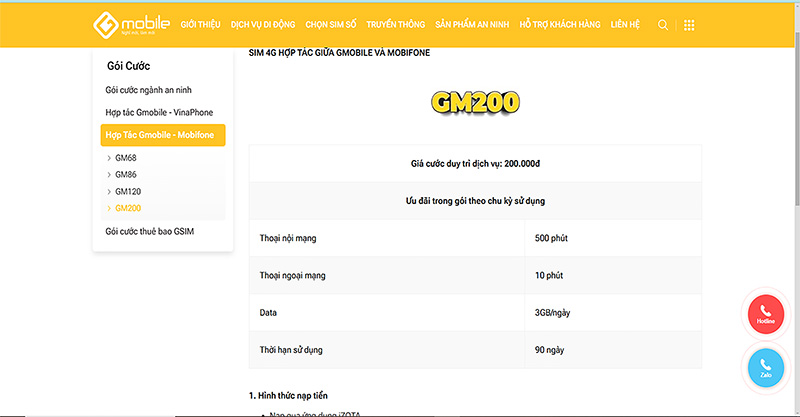This screenshot has width=800, height=417.
Task: Click the Thoại ngoại mạng cell
Action: click(387, 276)
